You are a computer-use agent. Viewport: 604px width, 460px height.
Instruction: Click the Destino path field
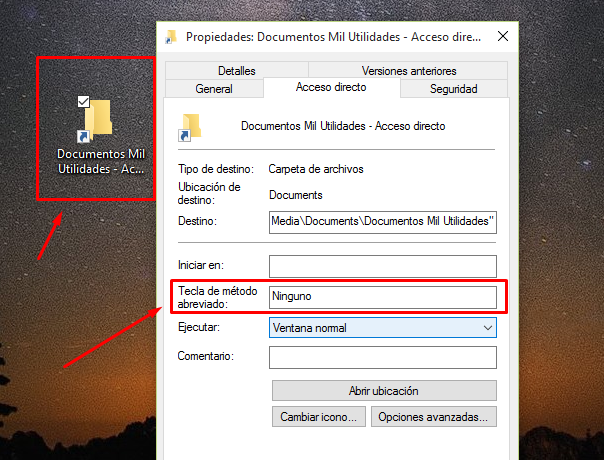pyautogui.click(x=383, y=222)
